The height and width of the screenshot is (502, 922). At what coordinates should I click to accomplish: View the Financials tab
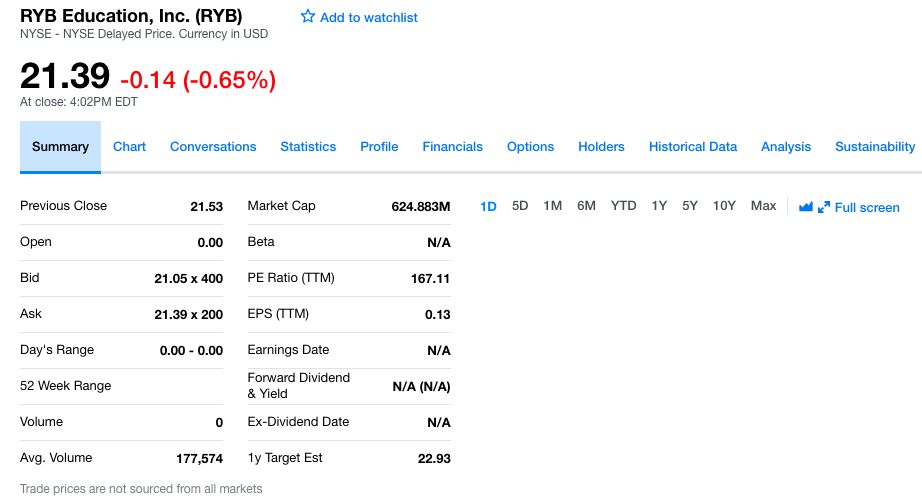[453, 147]
